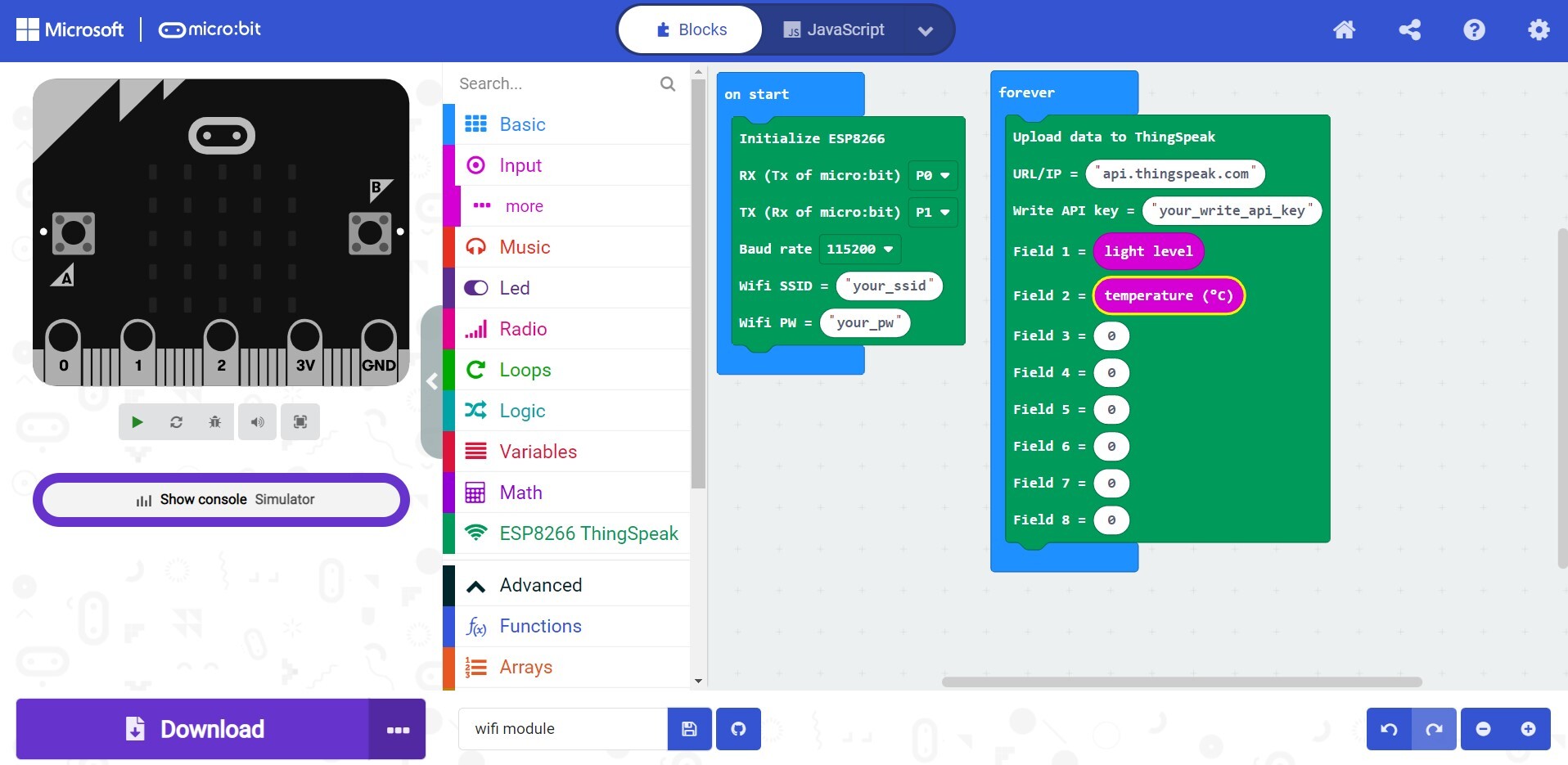Open the editor language dropdown arrow

[926, 31]
